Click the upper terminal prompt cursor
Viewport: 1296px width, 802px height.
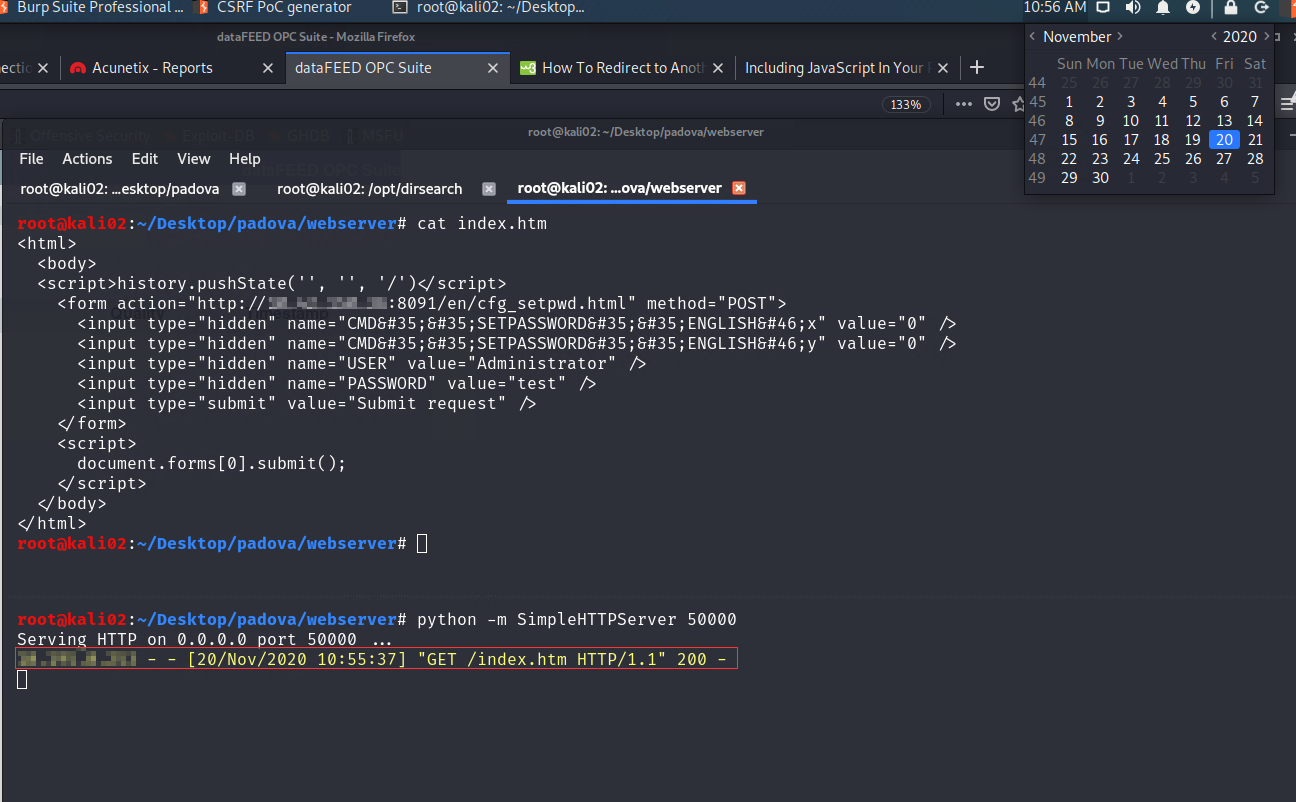(x=422, y=544)
